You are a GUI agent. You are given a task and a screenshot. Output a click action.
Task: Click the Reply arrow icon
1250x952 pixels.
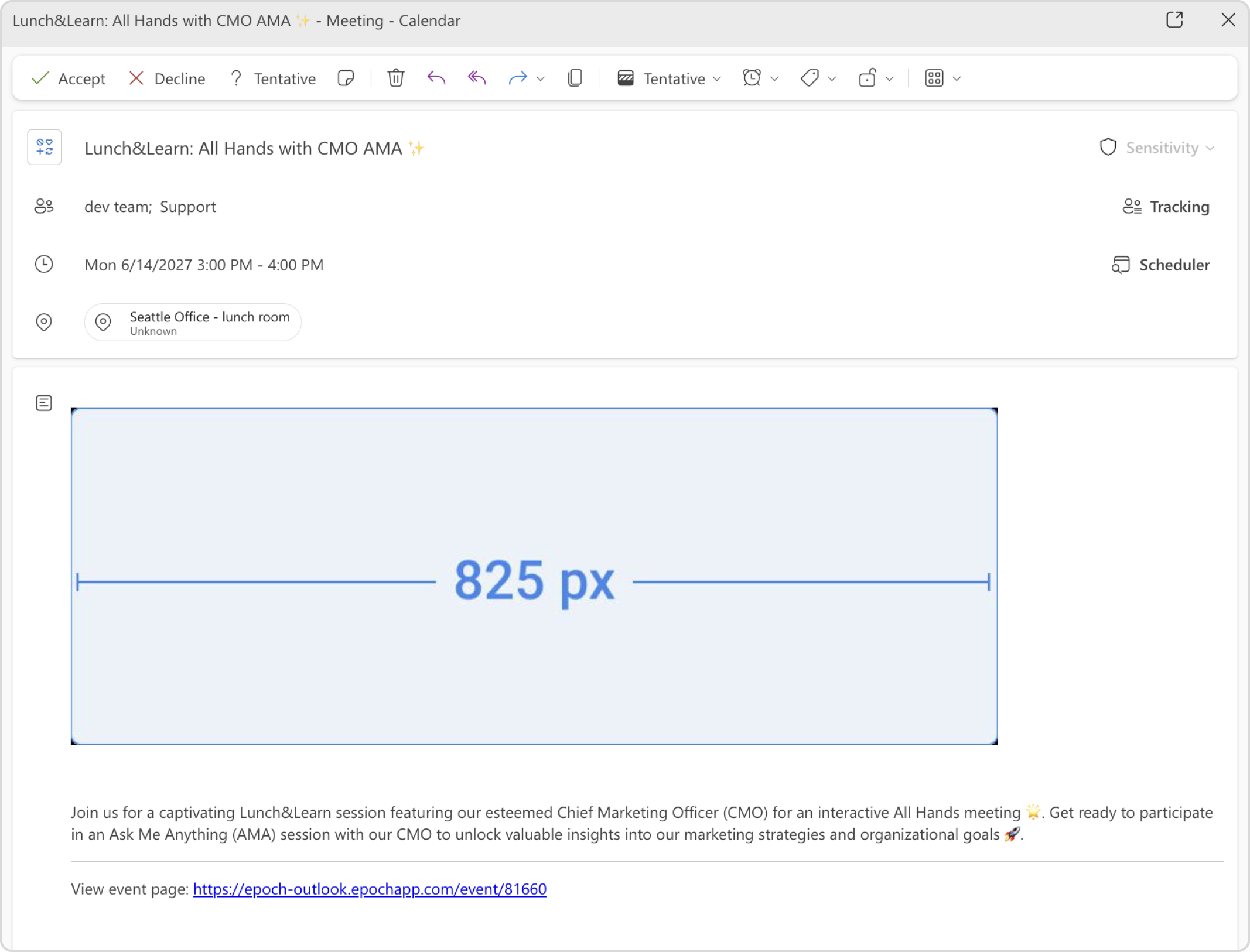436,78
